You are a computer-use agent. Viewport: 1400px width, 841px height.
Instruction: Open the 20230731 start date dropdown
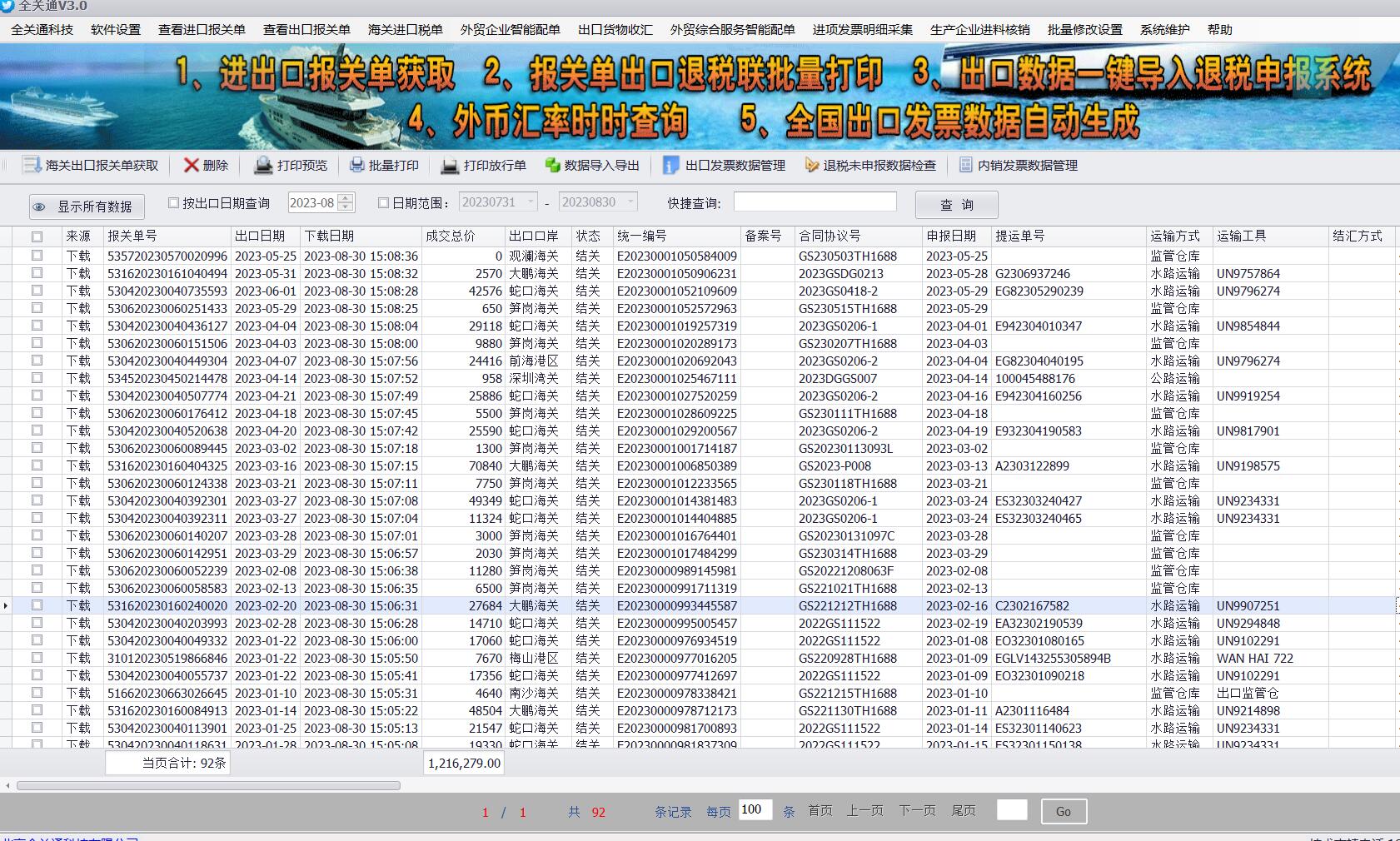[531, 202]
